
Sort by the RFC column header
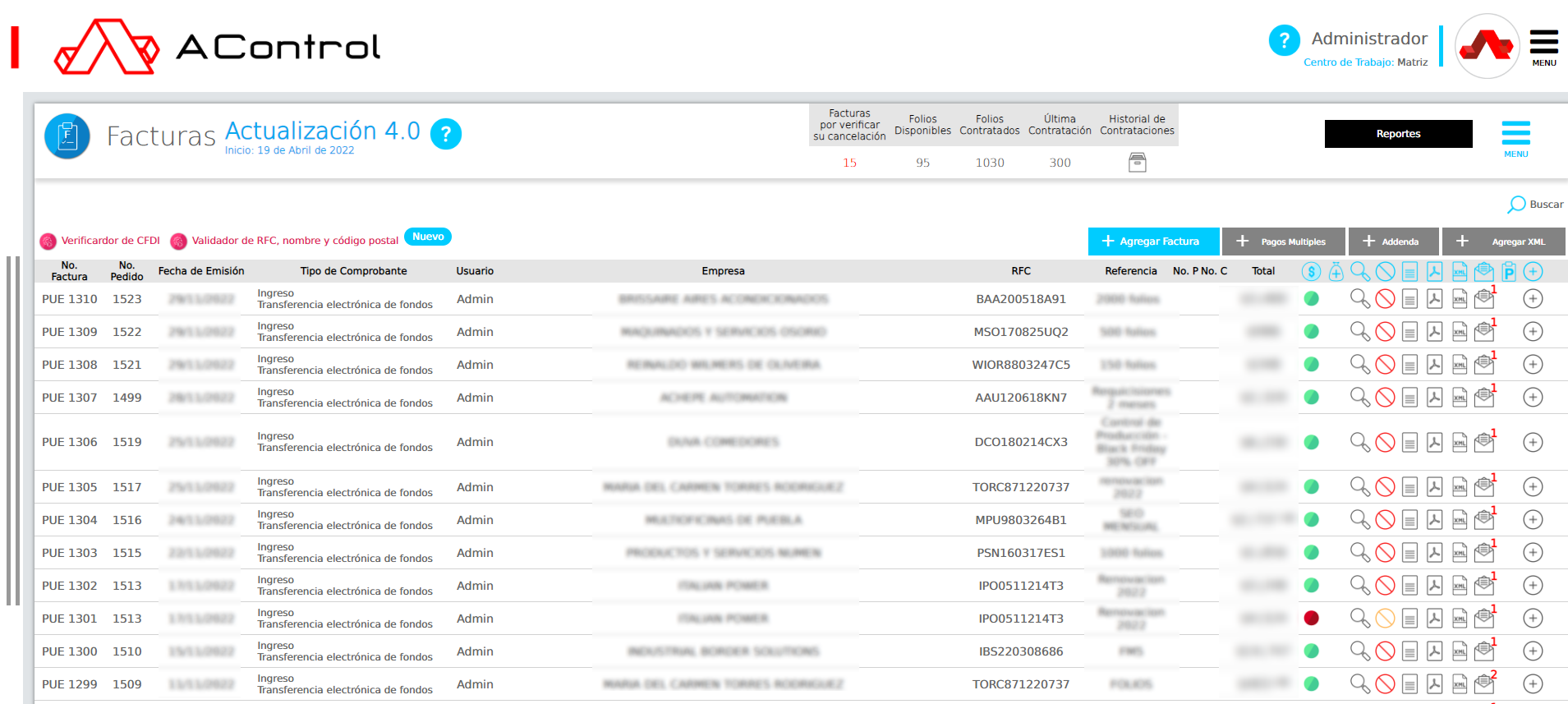[1021, 271]
